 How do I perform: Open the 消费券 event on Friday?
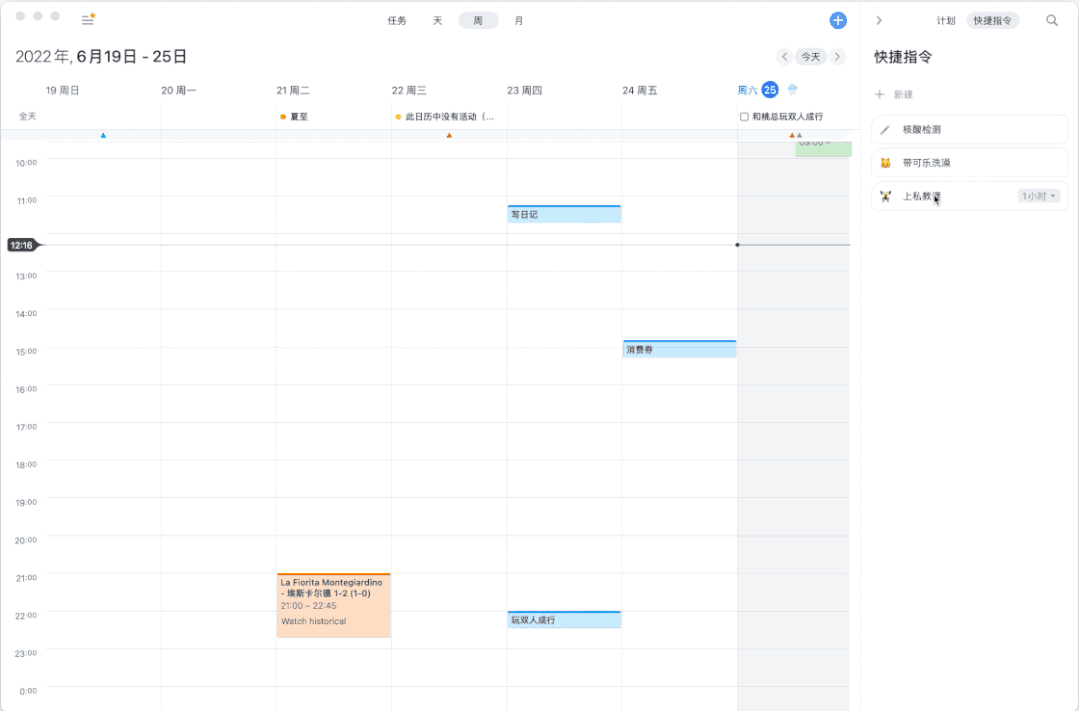680,349
